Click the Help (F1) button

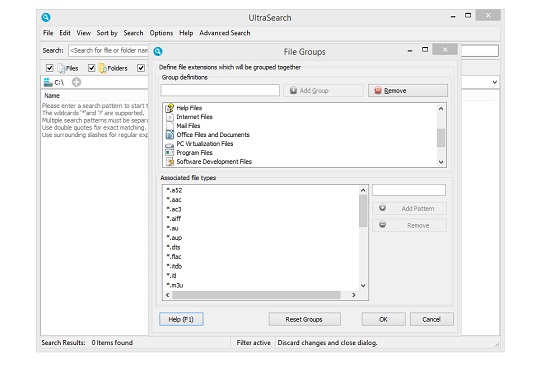point(181,319)
